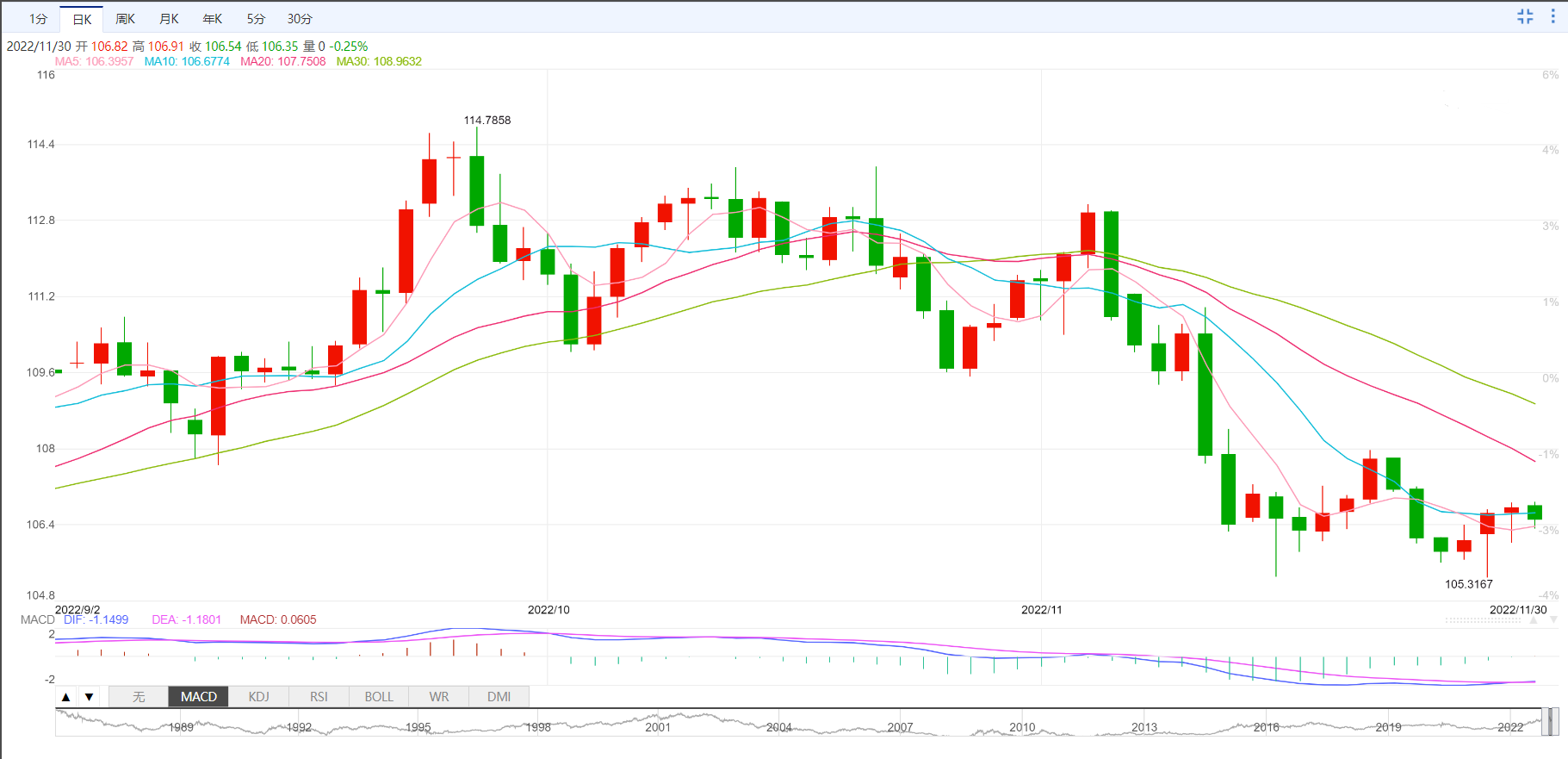Viewport: 1568px width, 759px height.
Task: Open the three-dot more options menu
Action: (1553, 16)
